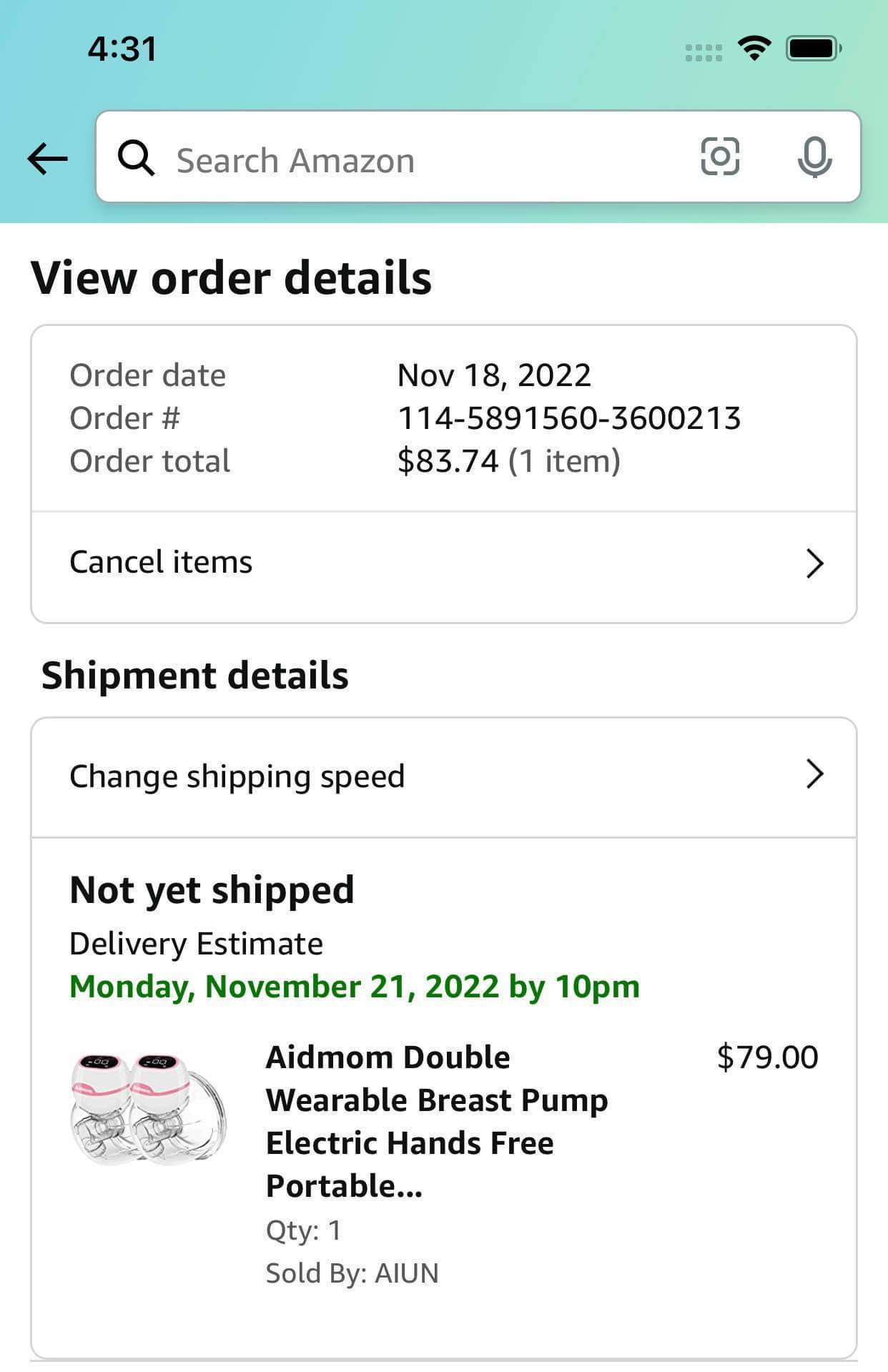The height and width of the screenshot is (1372, 888).
Task: Tap the $79.00 item price
Action: click(767, 1057)
